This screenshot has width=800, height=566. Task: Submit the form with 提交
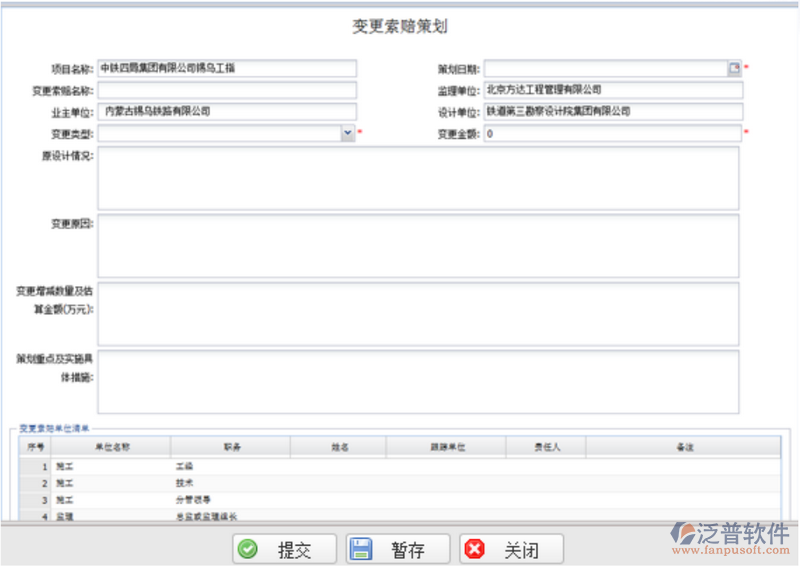[284, 549]
